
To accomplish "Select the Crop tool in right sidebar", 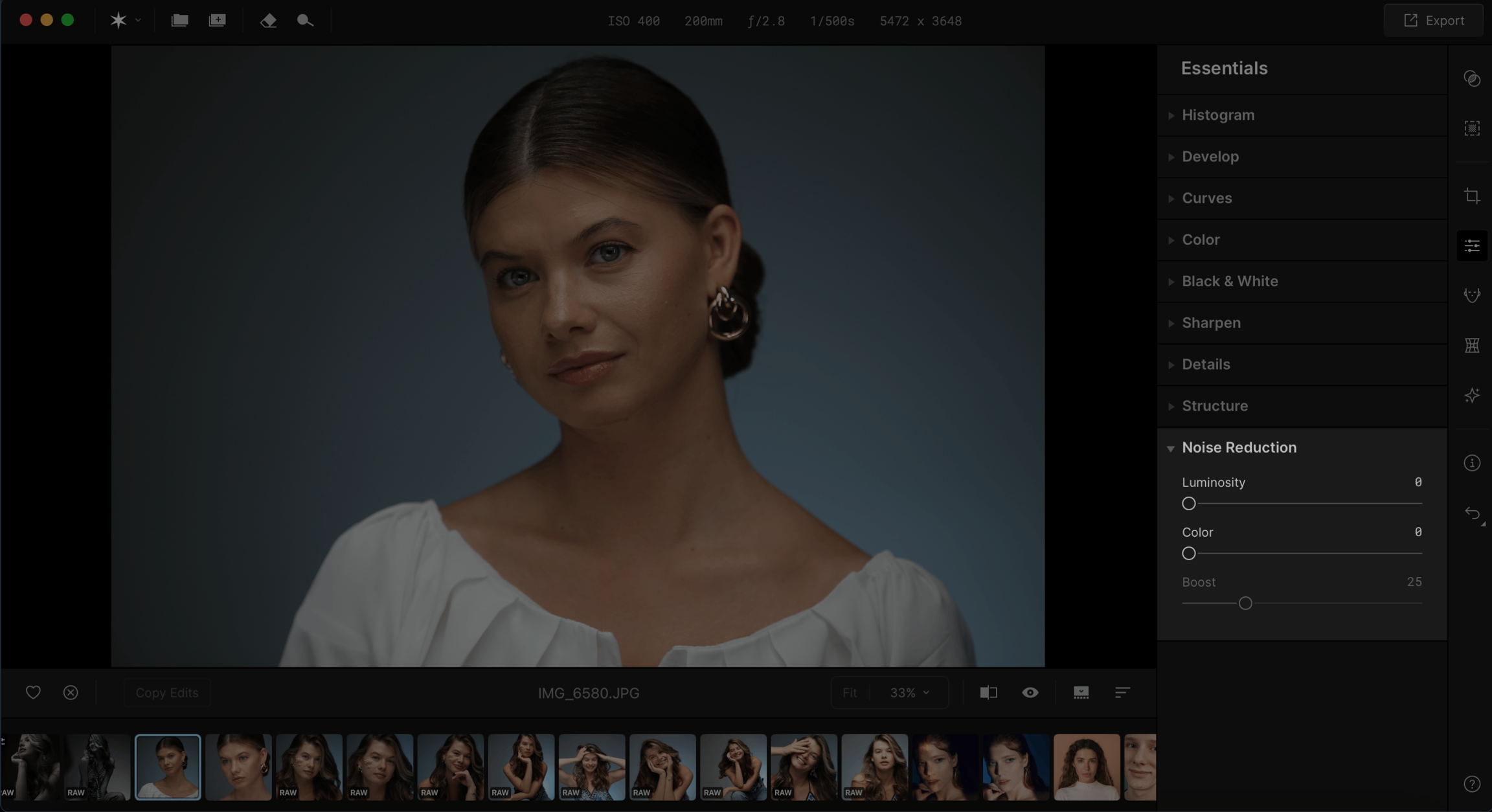I will coord(1472,196).
